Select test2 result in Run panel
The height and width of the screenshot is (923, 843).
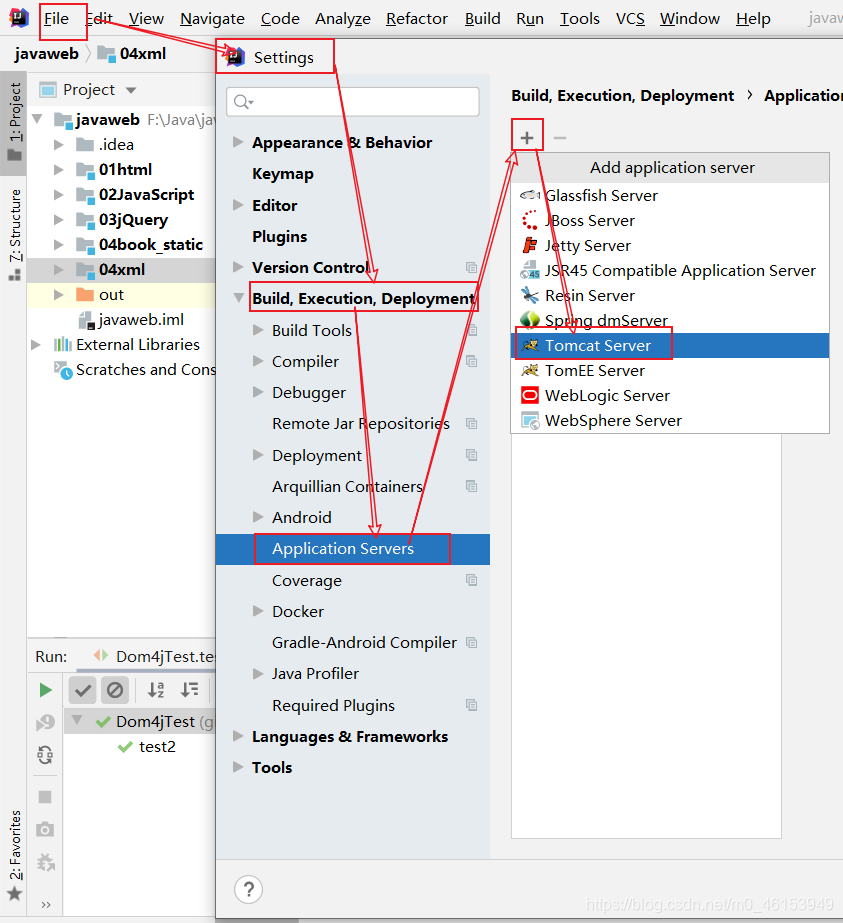tap(157, 746)
